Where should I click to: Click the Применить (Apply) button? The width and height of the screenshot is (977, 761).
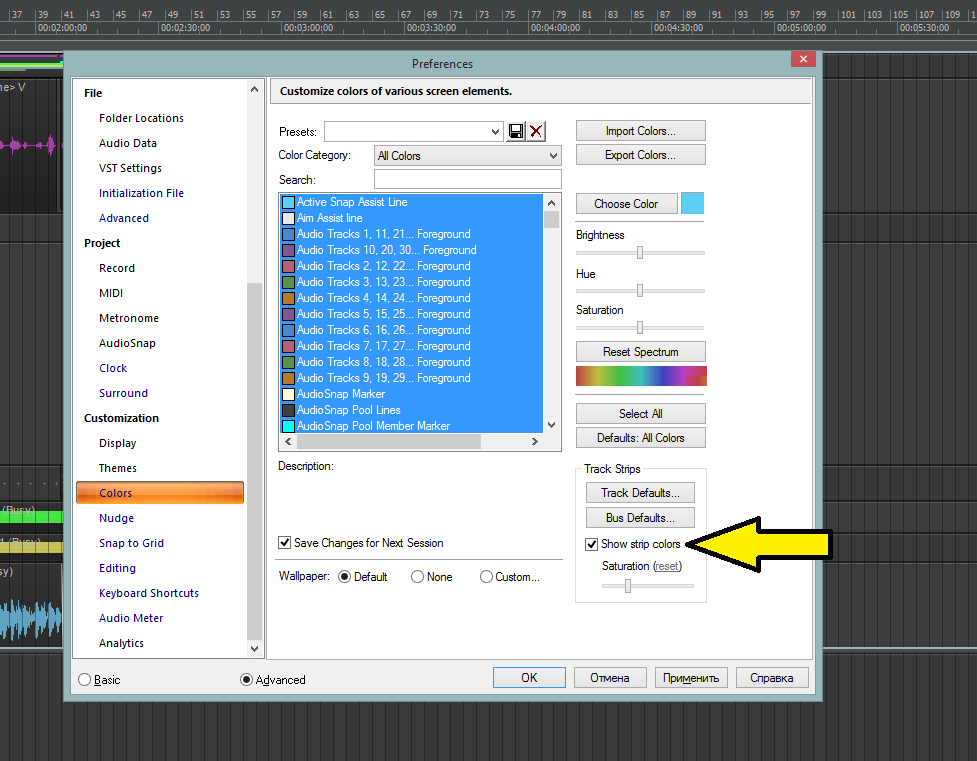[x=690, y=677]
